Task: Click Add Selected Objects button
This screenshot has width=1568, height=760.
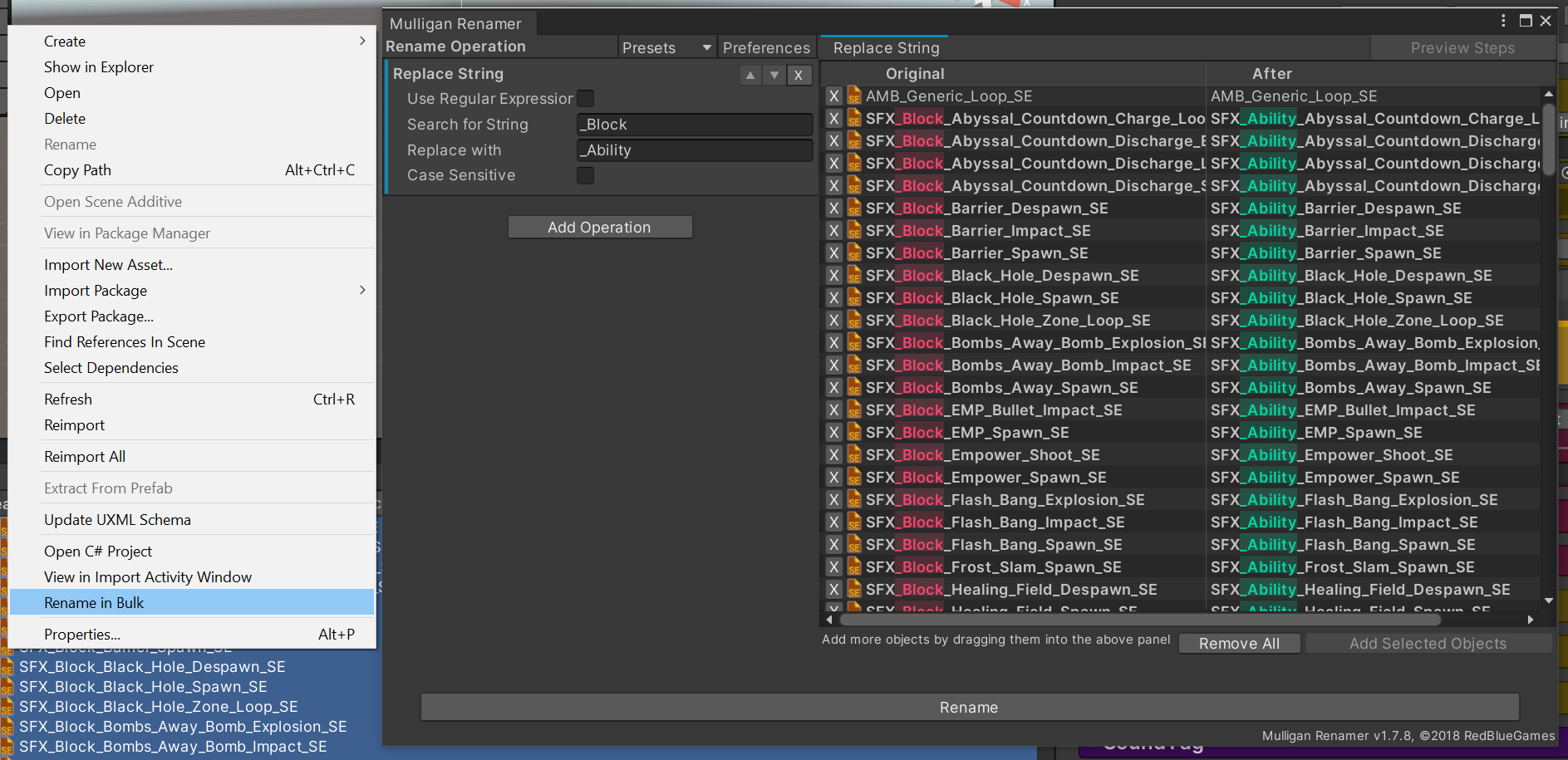Action: [1428, 644]
